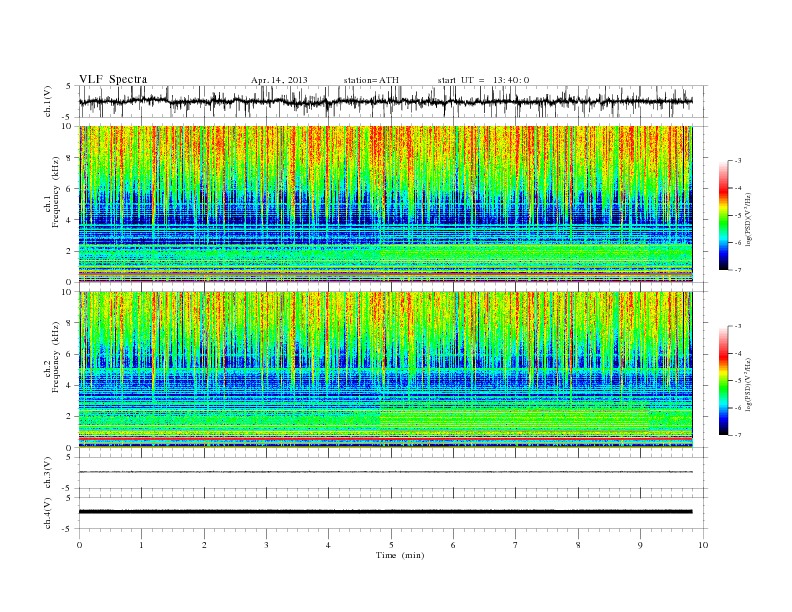Click the "4" kHz tick of ch.2 spectrogram
Viewport: 792px width, 612px height.
coord(70,385)
